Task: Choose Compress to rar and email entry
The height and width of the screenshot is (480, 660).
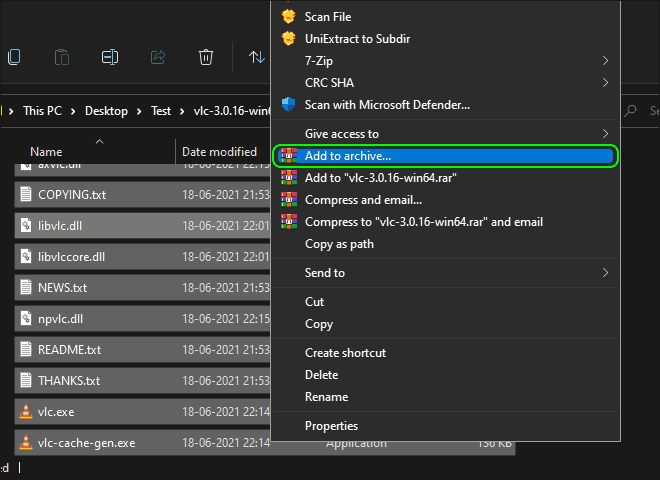Action: point(446,221)
